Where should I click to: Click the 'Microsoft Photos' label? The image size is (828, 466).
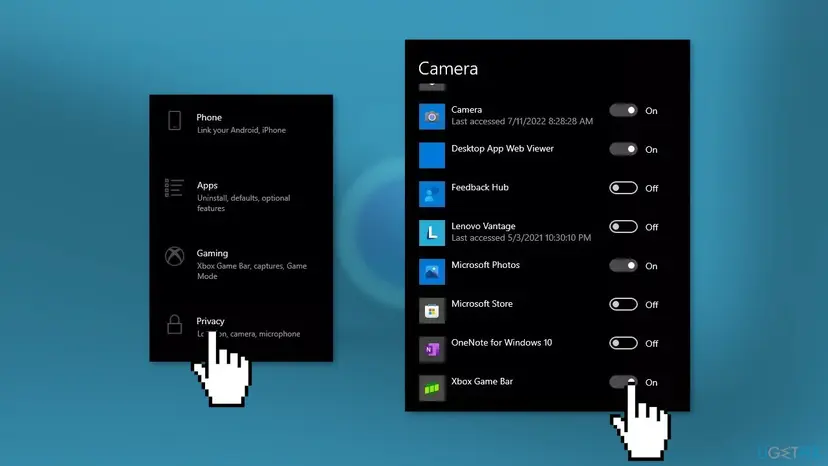click(x=485, y=265)
